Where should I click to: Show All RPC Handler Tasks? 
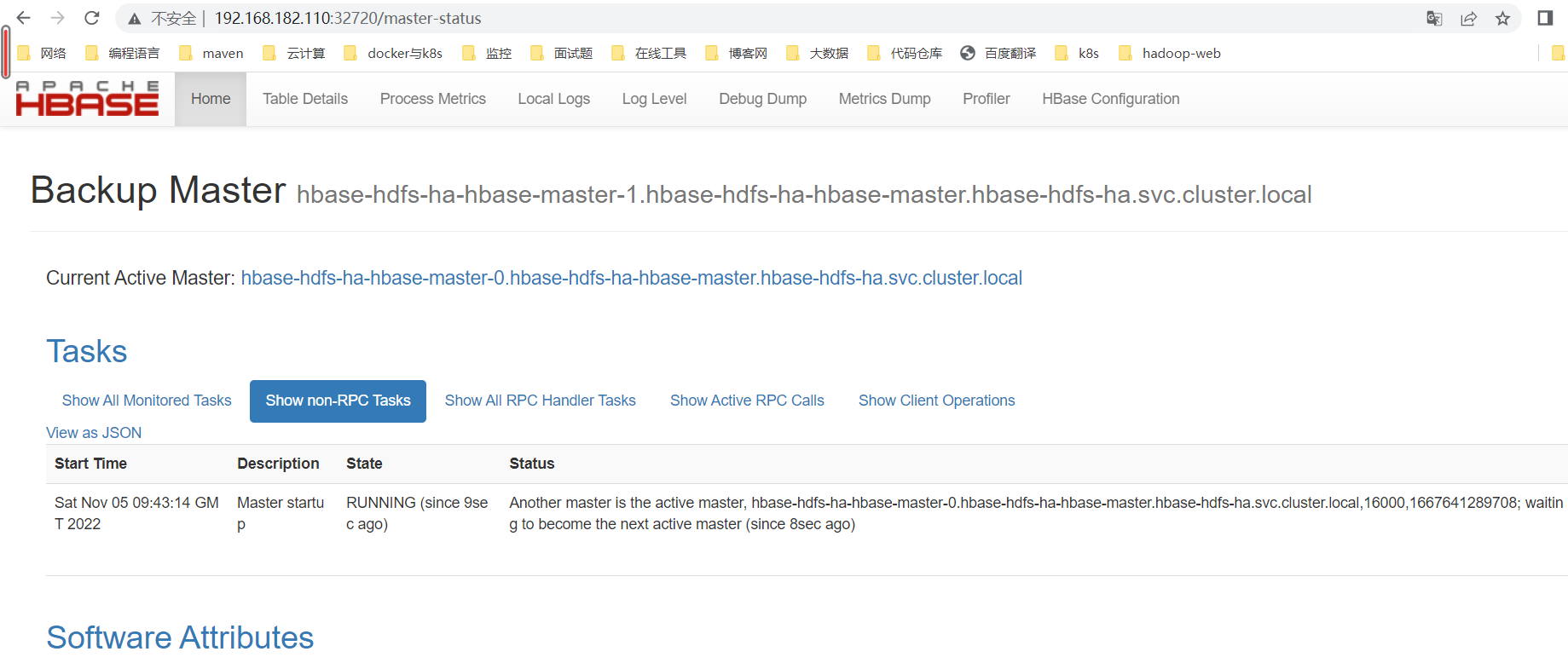click(541, 401)
